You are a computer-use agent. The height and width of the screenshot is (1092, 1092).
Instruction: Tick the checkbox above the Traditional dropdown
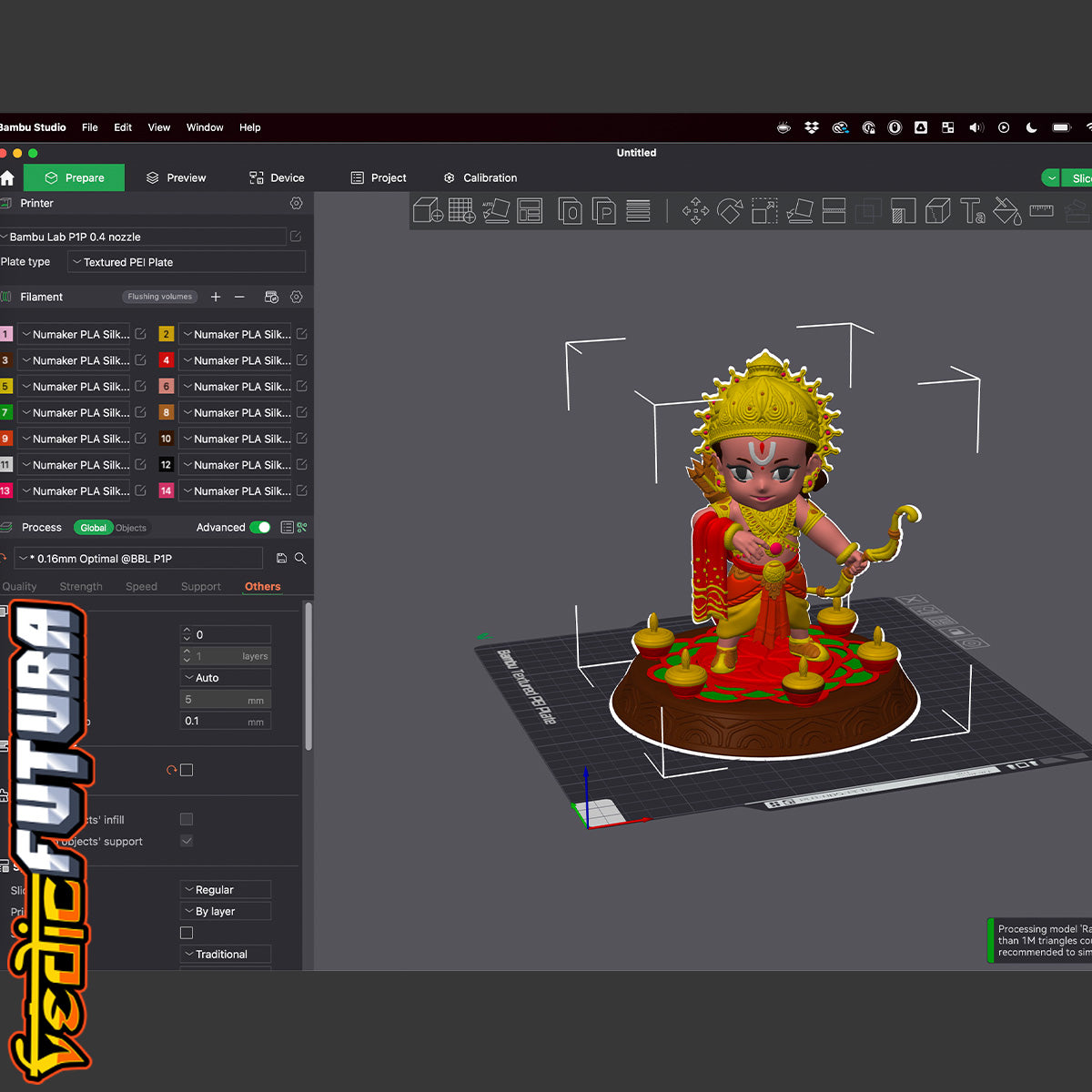coord(187,933)
